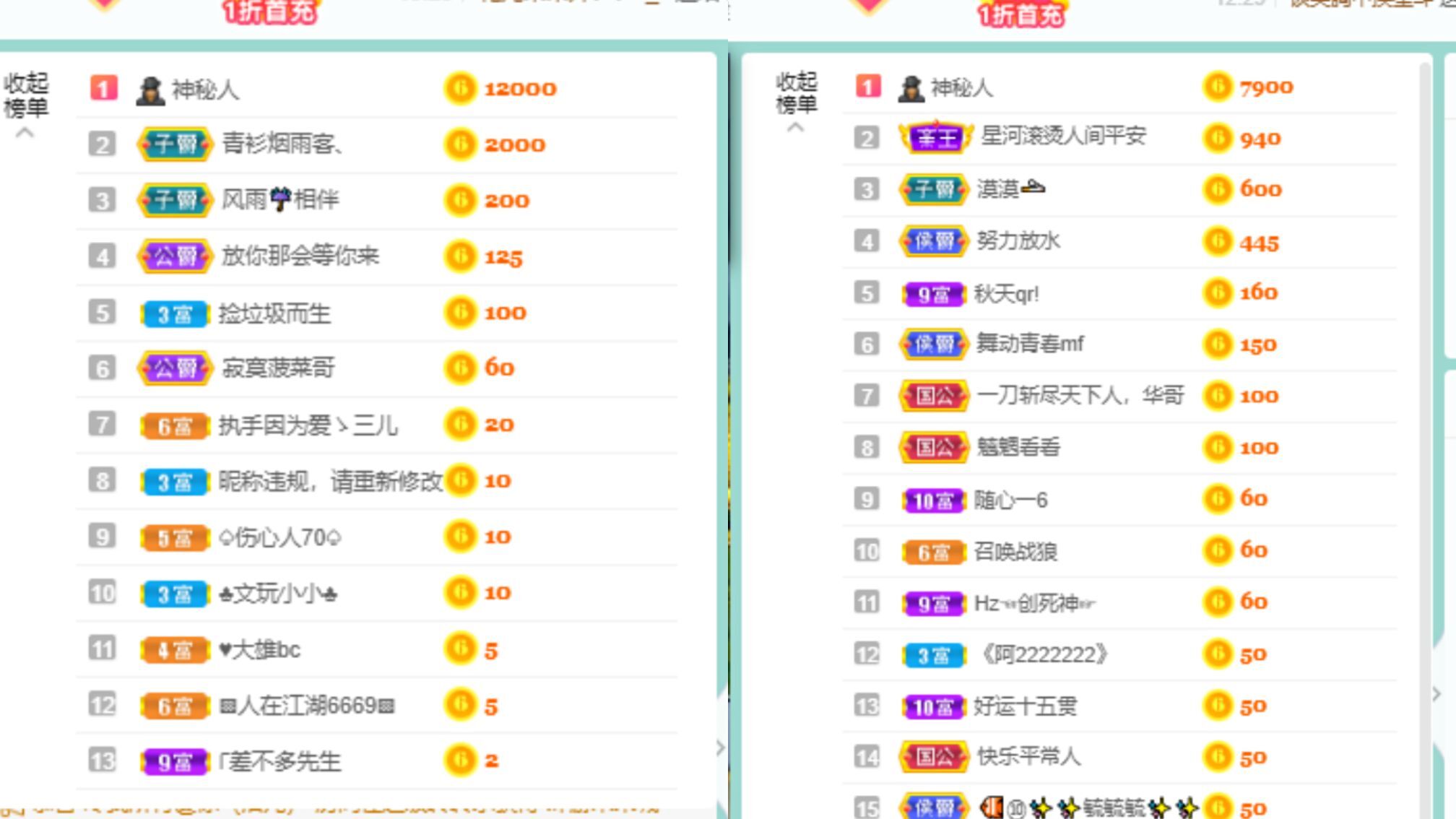Click the mystery person avatar beside 12000
Viewport: 1456px width, 819px height.
pos(150,90)
